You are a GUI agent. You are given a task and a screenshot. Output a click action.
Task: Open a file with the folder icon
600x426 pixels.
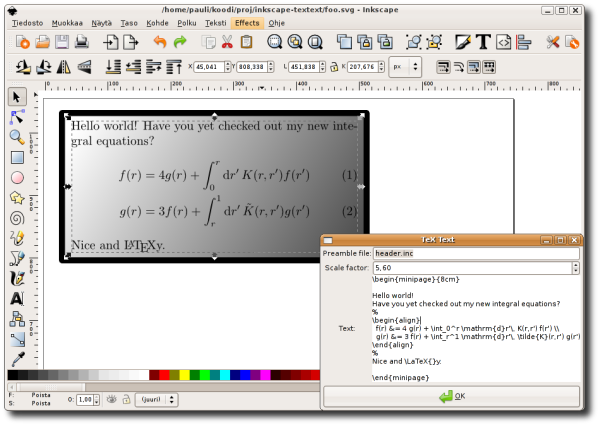click(42, 42)
